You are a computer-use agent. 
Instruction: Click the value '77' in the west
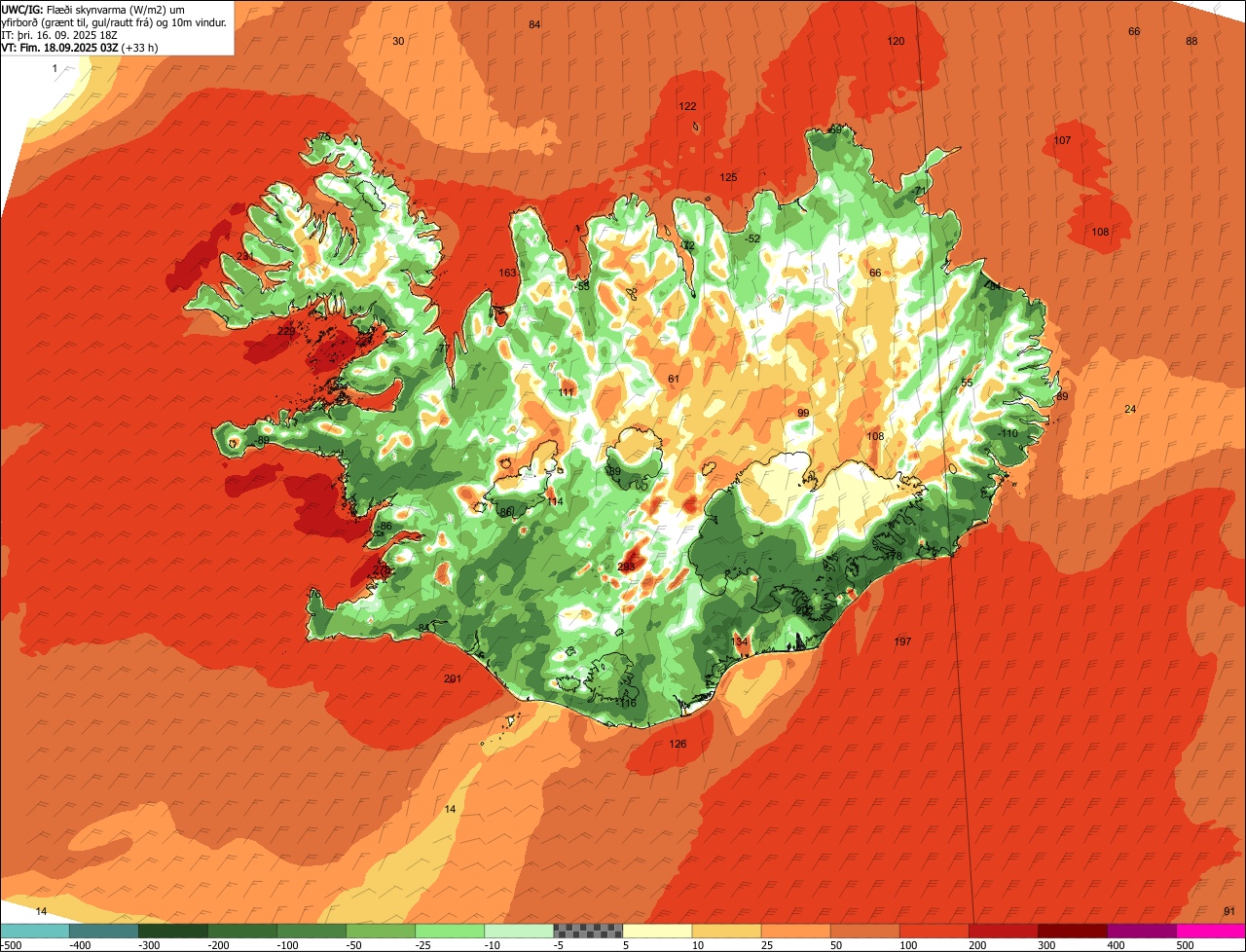tap(444, 348)
